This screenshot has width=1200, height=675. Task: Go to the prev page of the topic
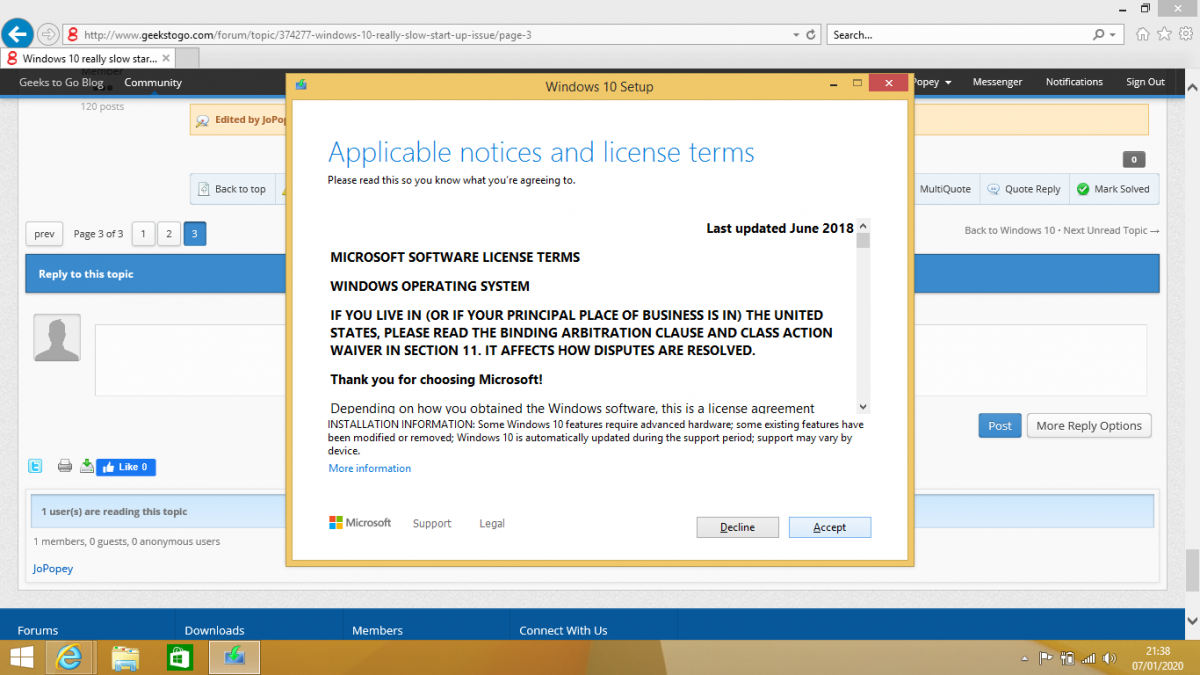pyautogui.click(x=44, y=234)
